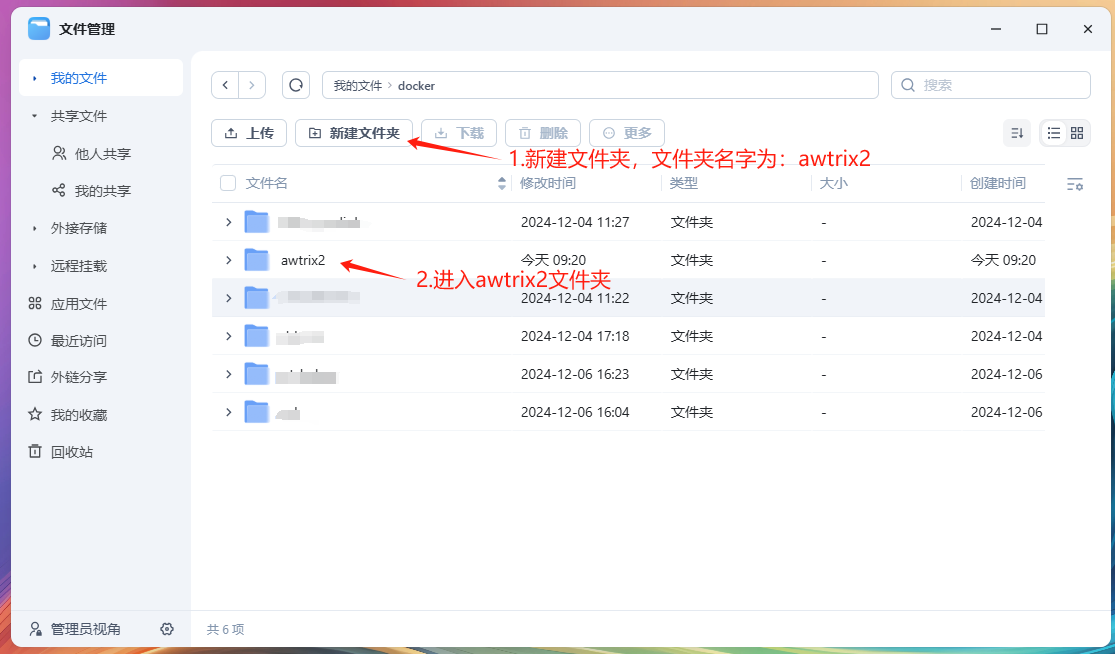Switch to grid view icon
The width and height of the screenshot is (1115, 654).
tap(1077, 133)
